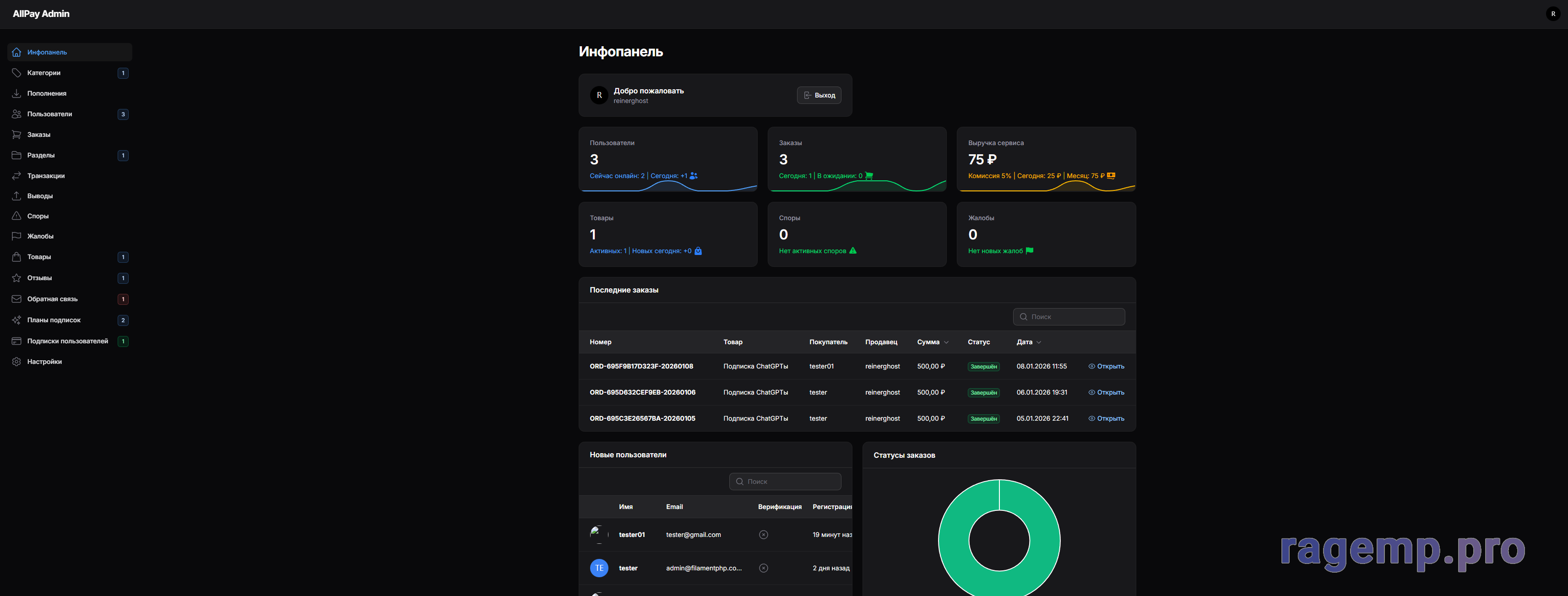Click the Категории tag icon in sidebar
Image resolution: width=1568 pixels, height=596 pixels.
click(x=16, y=73)
